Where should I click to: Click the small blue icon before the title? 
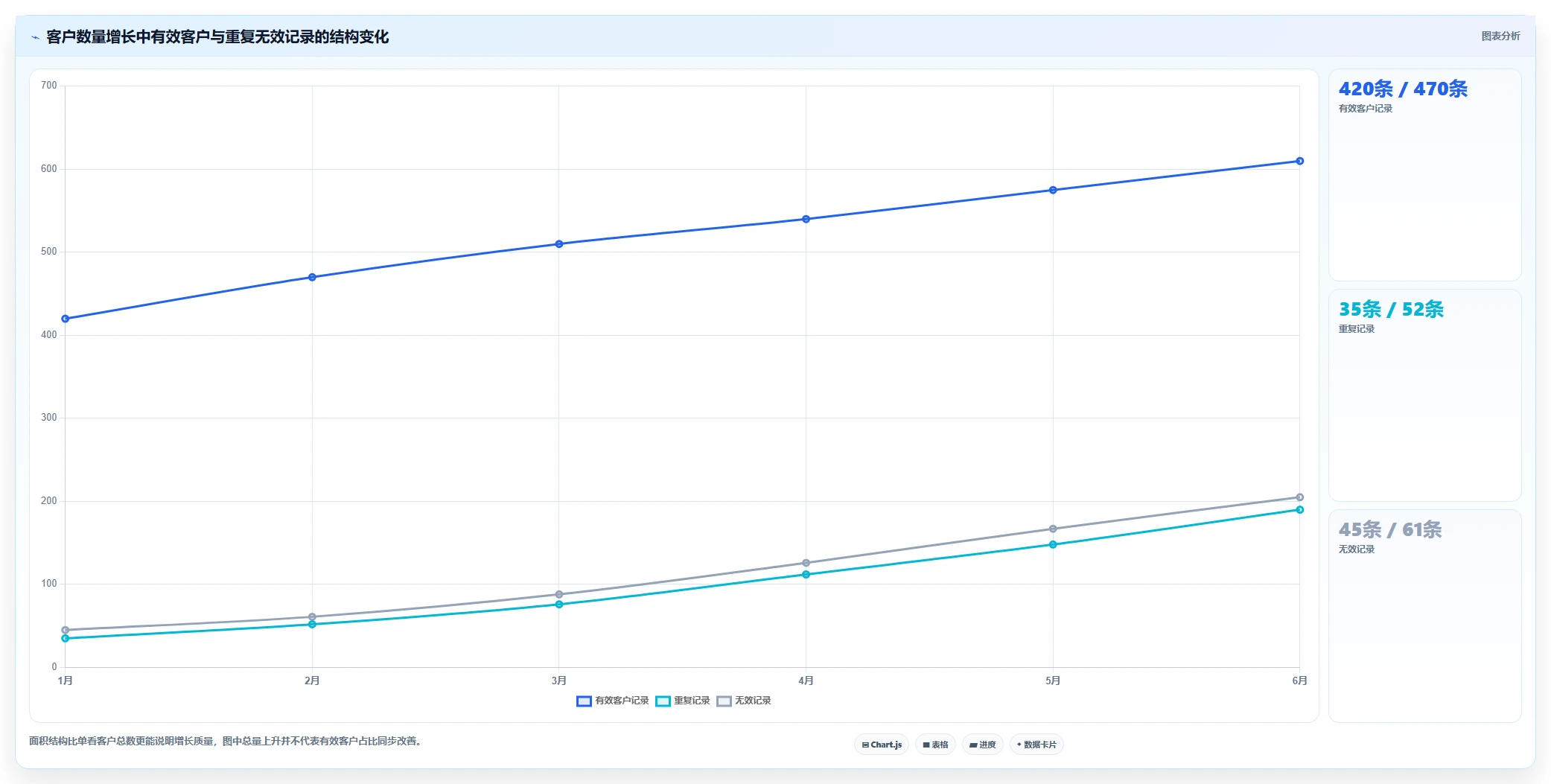pos(35,37)
